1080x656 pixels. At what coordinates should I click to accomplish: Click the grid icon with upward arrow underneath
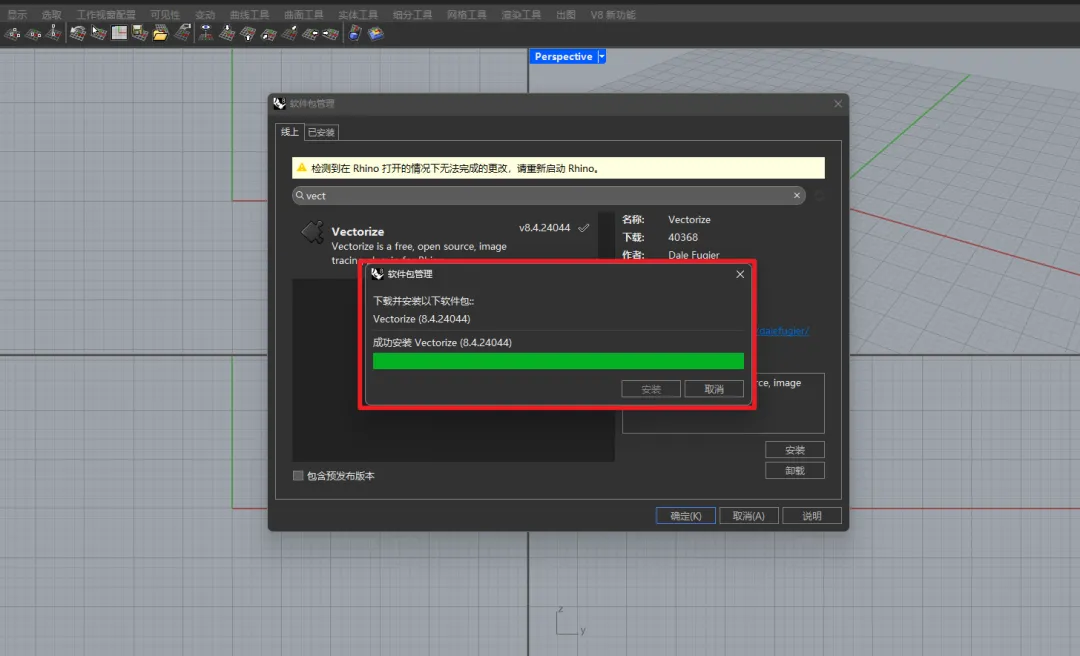click(248, 34)
